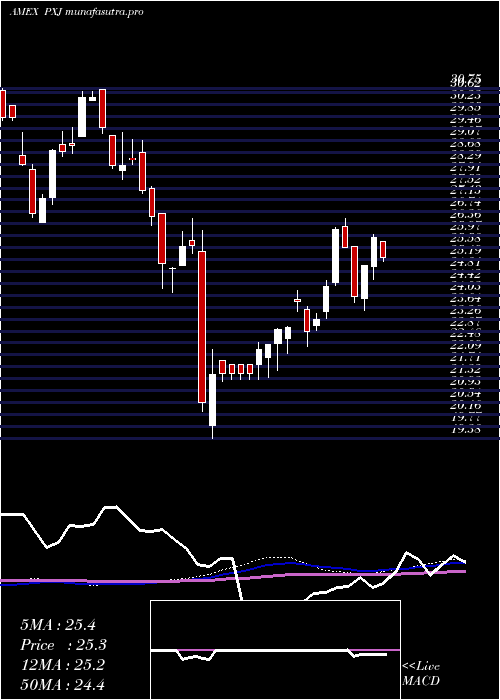Viewport: 500px width, 700px height.
Task: Click the 24.42 price axis label
Action: [465, 275]
